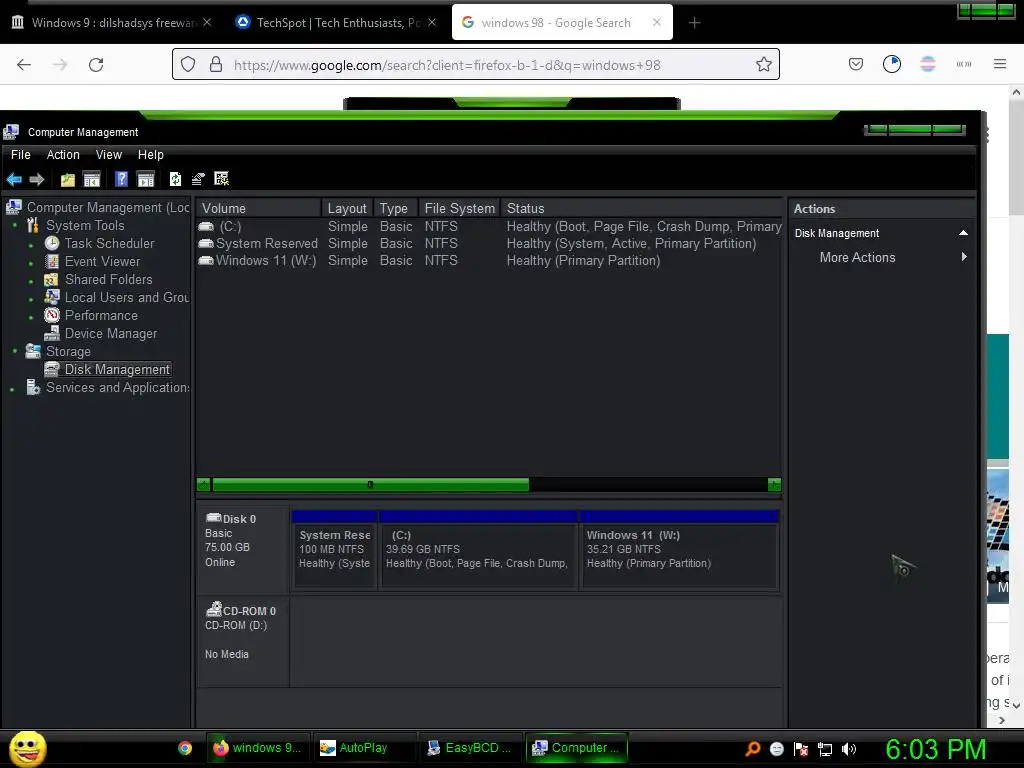Expand Services and Applications node
The width and height of the screenshot is (1024, 768).
12,390
